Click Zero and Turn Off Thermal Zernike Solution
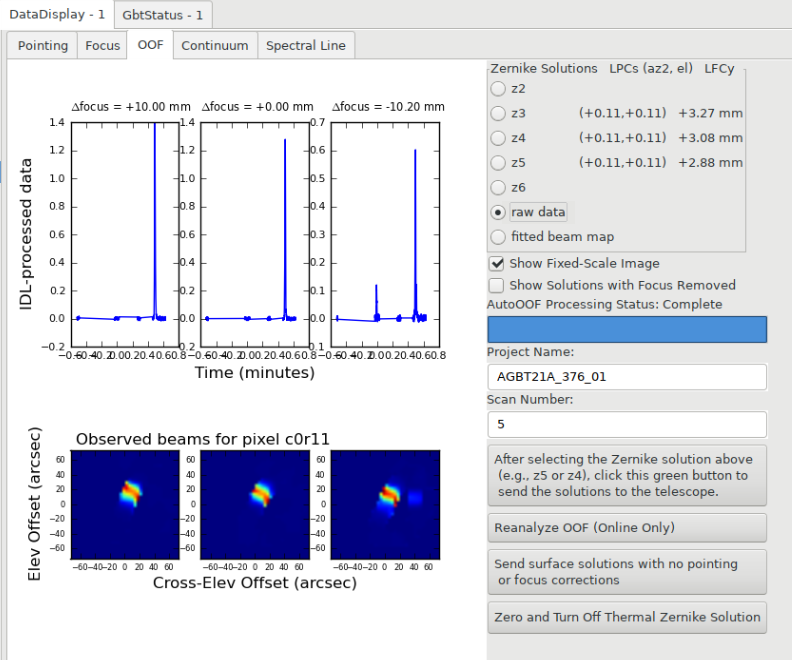Viewport: 792px width, 660px height. click(627, 617)
